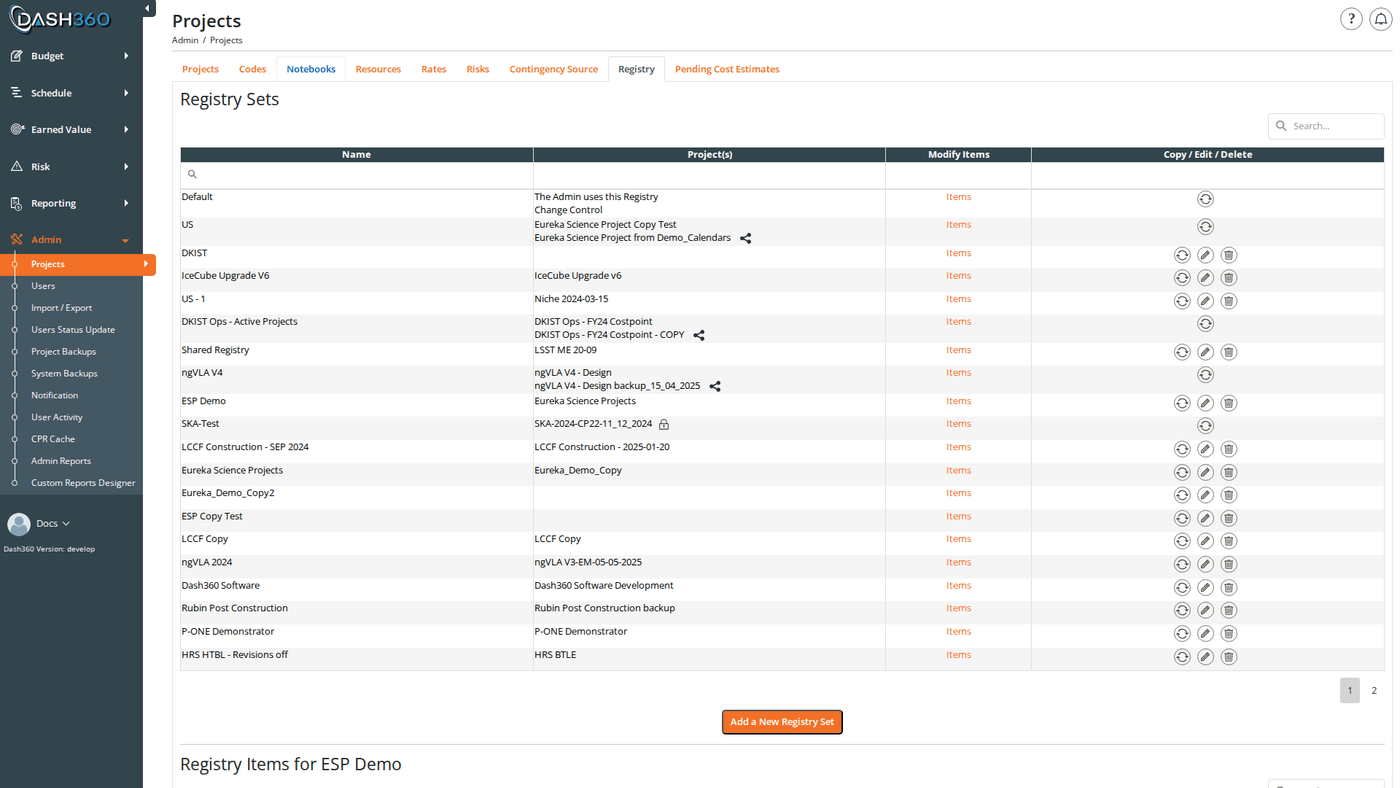Expand the Budget menu
Image resolution: width=1400 pixels, height=788 pixels.
click(x=71, y=56)
